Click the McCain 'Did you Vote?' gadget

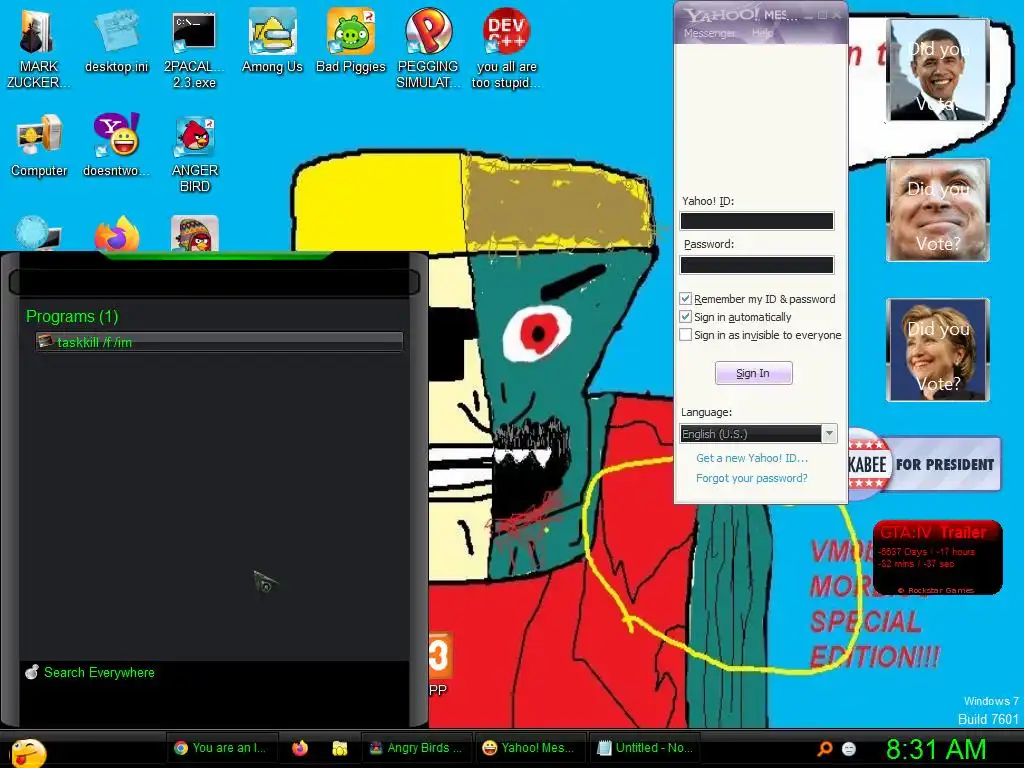point(938,210)
